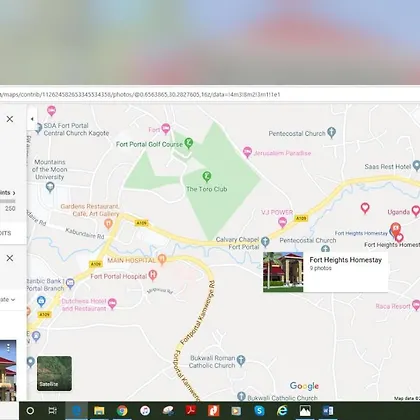This screenshot has height=420, width=420.
Task: Select the Fort Portal Golf Course marker
Action: (189, 143)
